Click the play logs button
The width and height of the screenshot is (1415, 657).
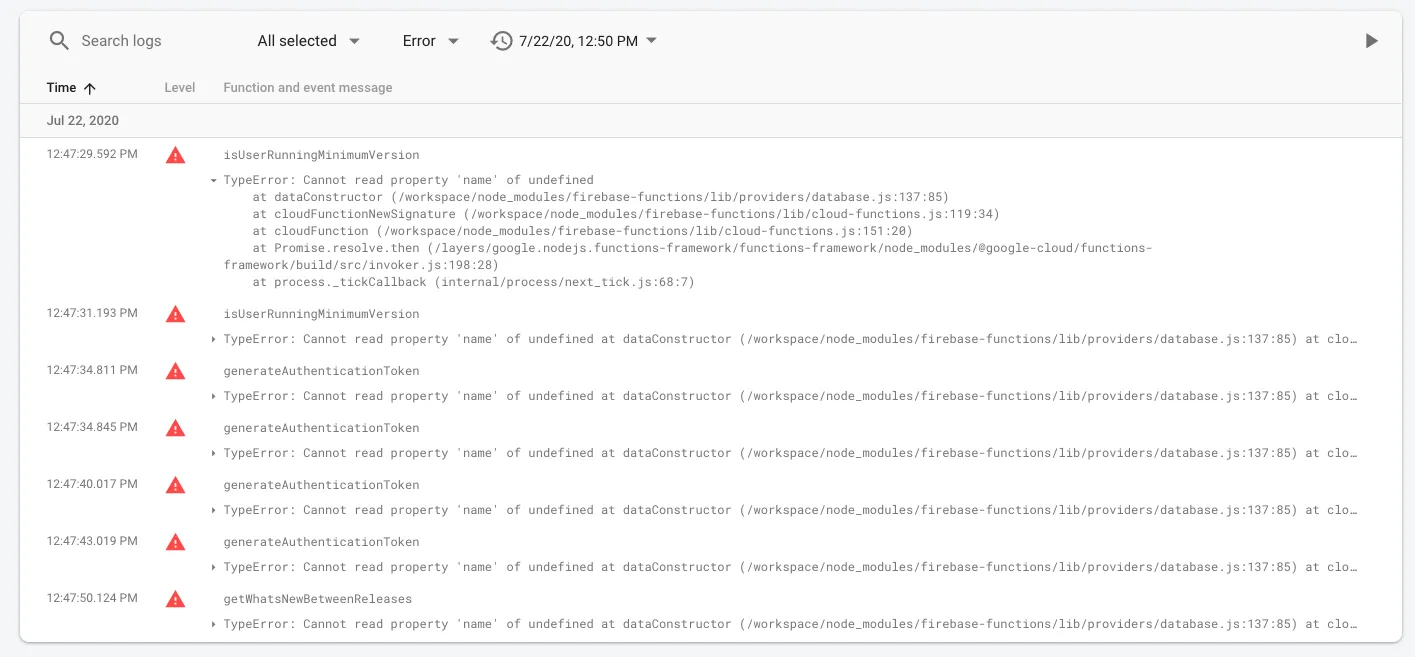pos(1371,41)
